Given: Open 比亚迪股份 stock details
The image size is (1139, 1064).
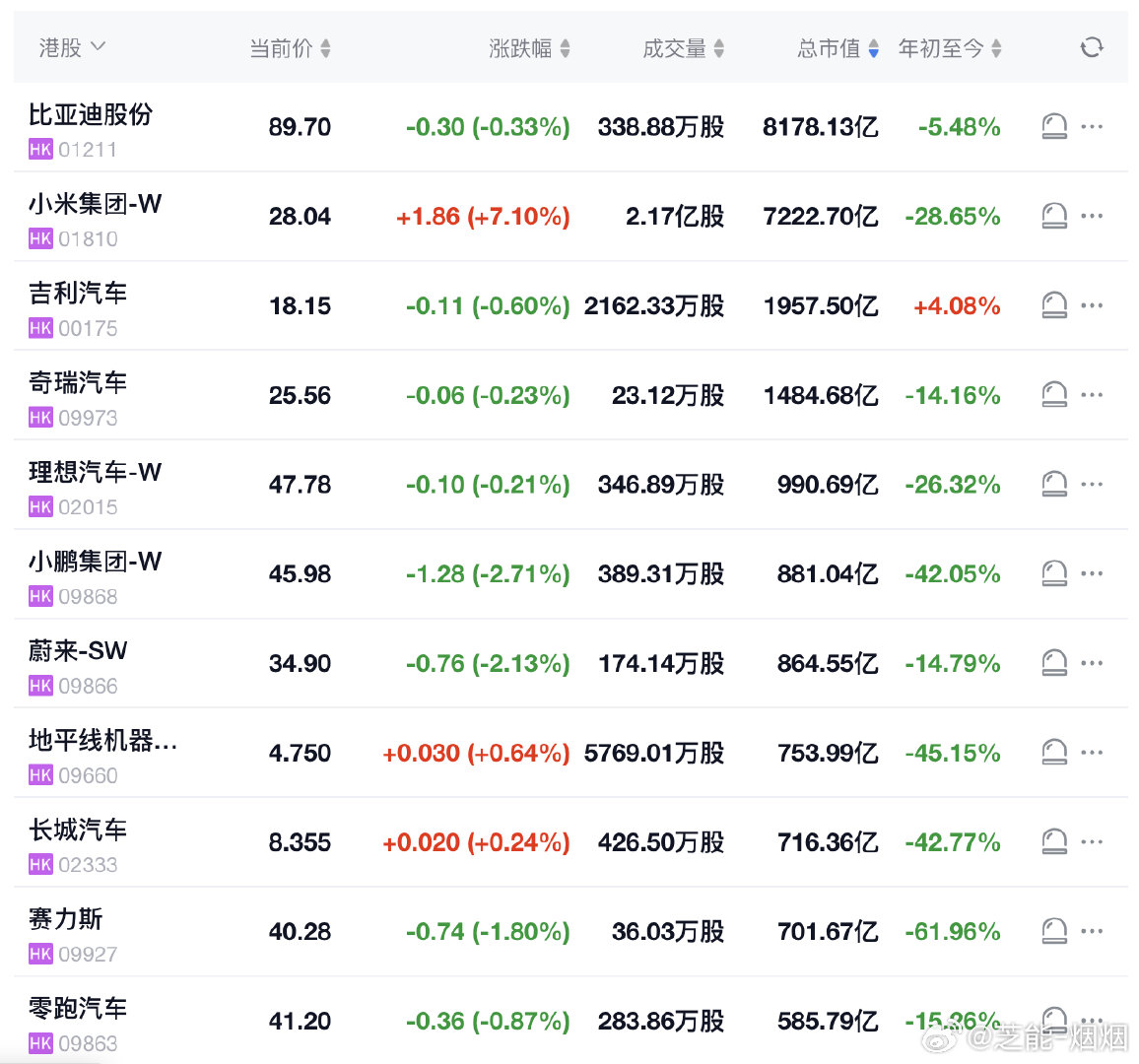Looking at the screenshot, I should (90, 114).
